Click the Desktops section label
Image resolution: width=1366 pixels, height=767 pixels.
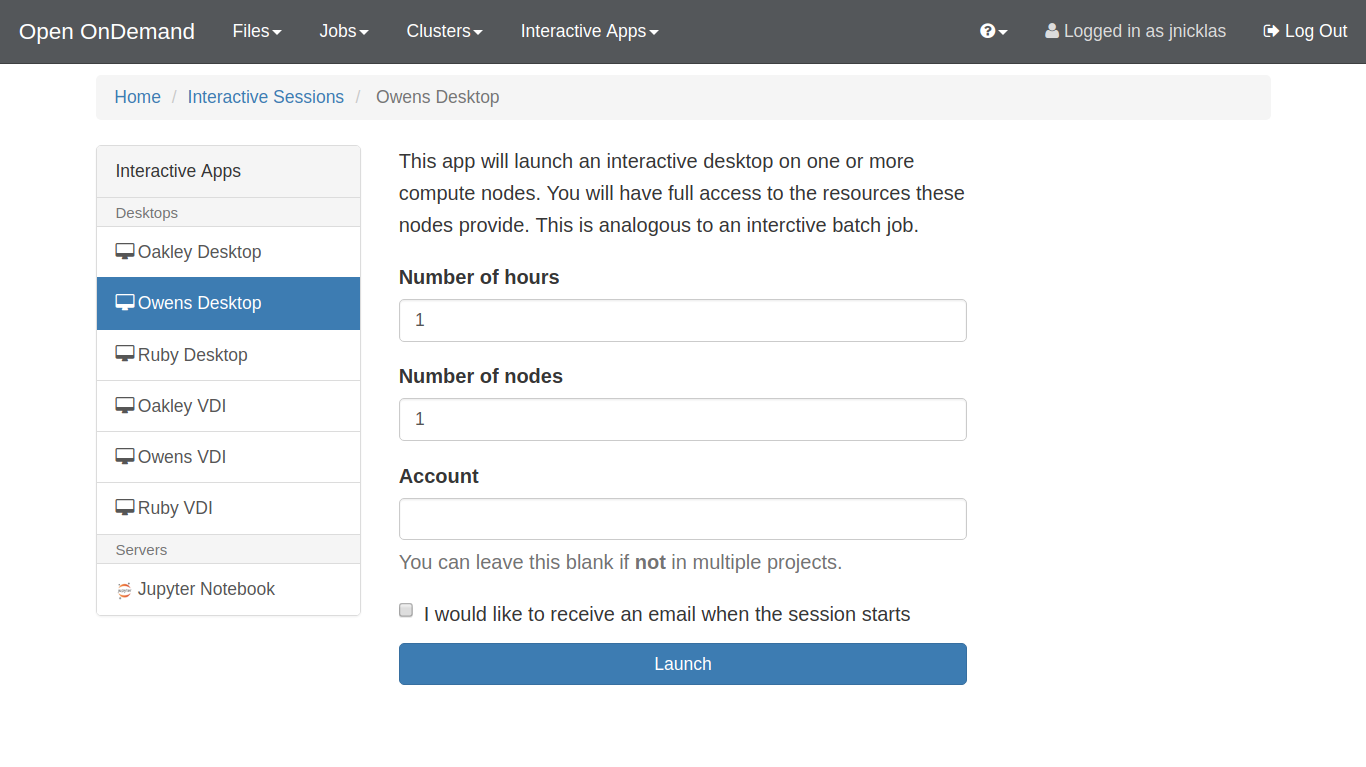[147, 213]
